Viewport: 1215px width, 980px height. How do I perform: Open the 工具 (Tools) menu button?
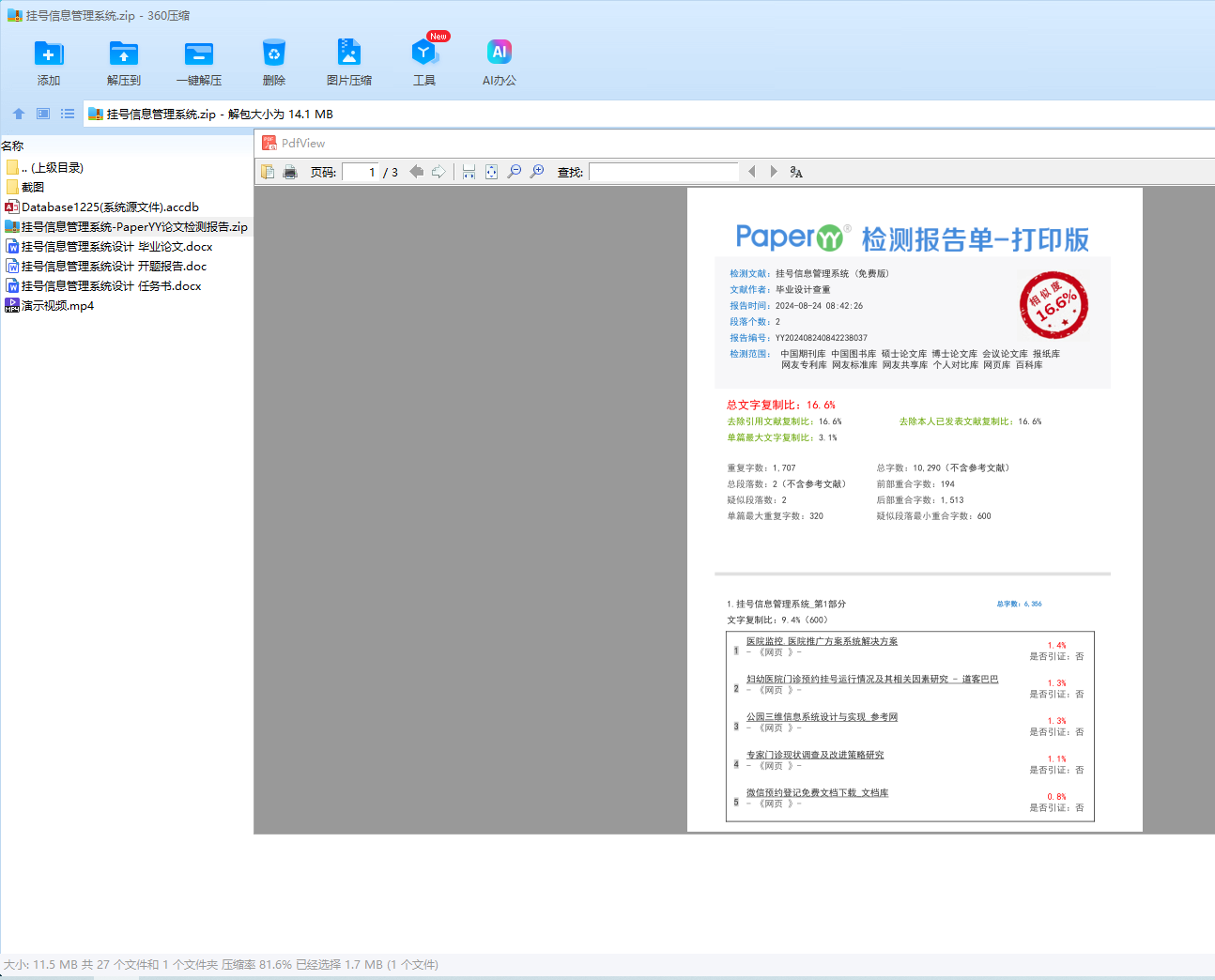coord(424,63)
